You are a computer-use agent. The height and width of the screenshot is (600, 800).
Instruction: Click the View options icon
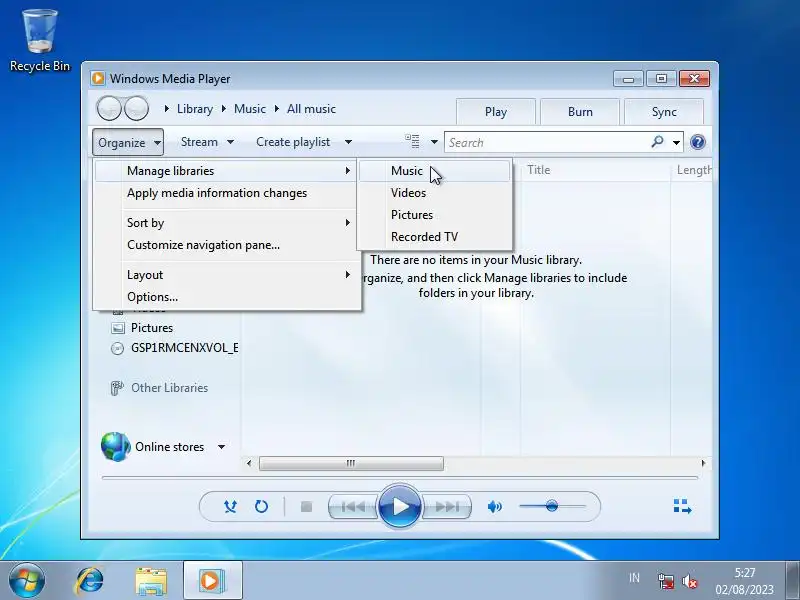click(412, 141)
